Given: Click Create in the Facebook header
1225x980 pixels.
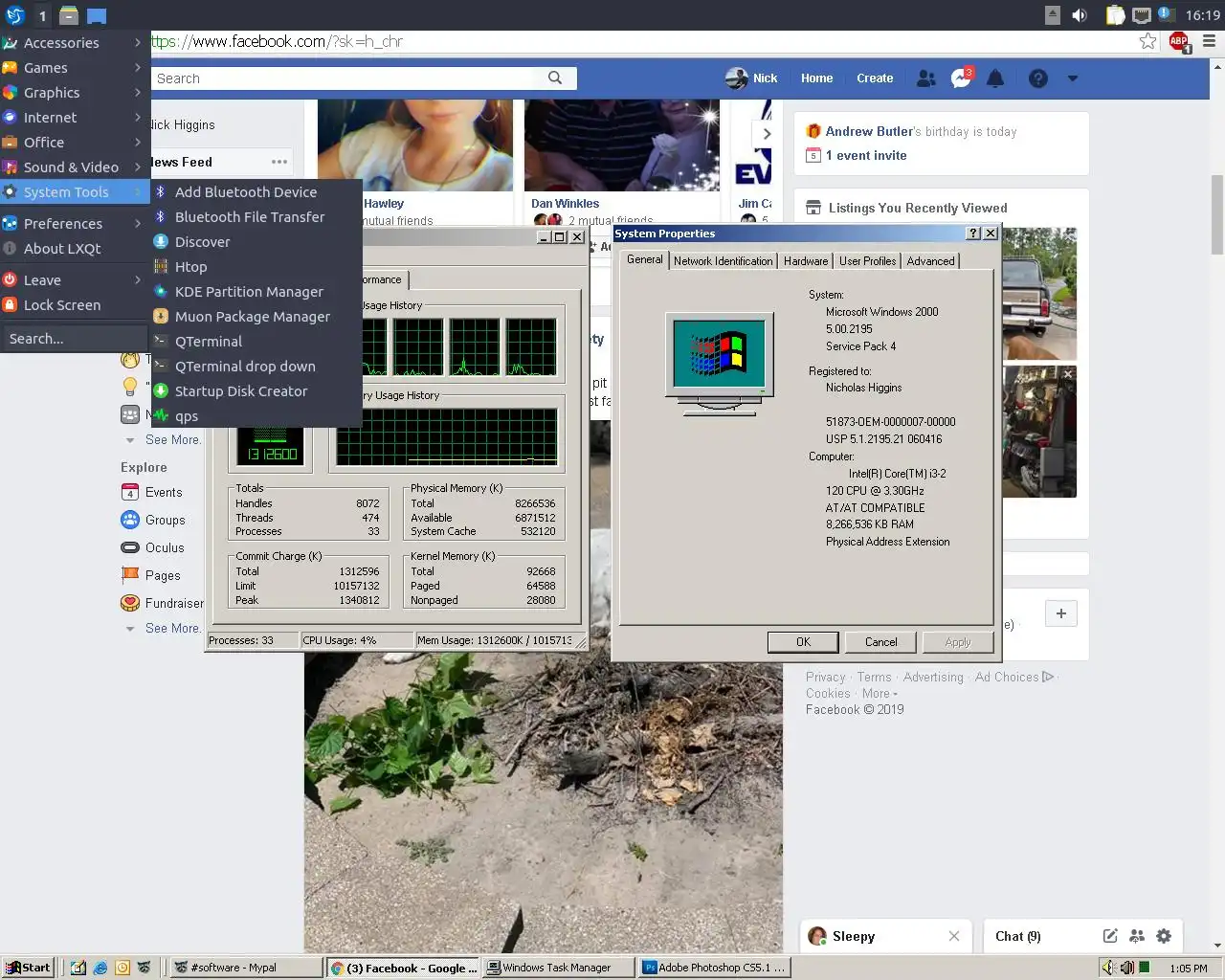Looking at the screenshot, I should pyautogui.click(x=875, y=78).
